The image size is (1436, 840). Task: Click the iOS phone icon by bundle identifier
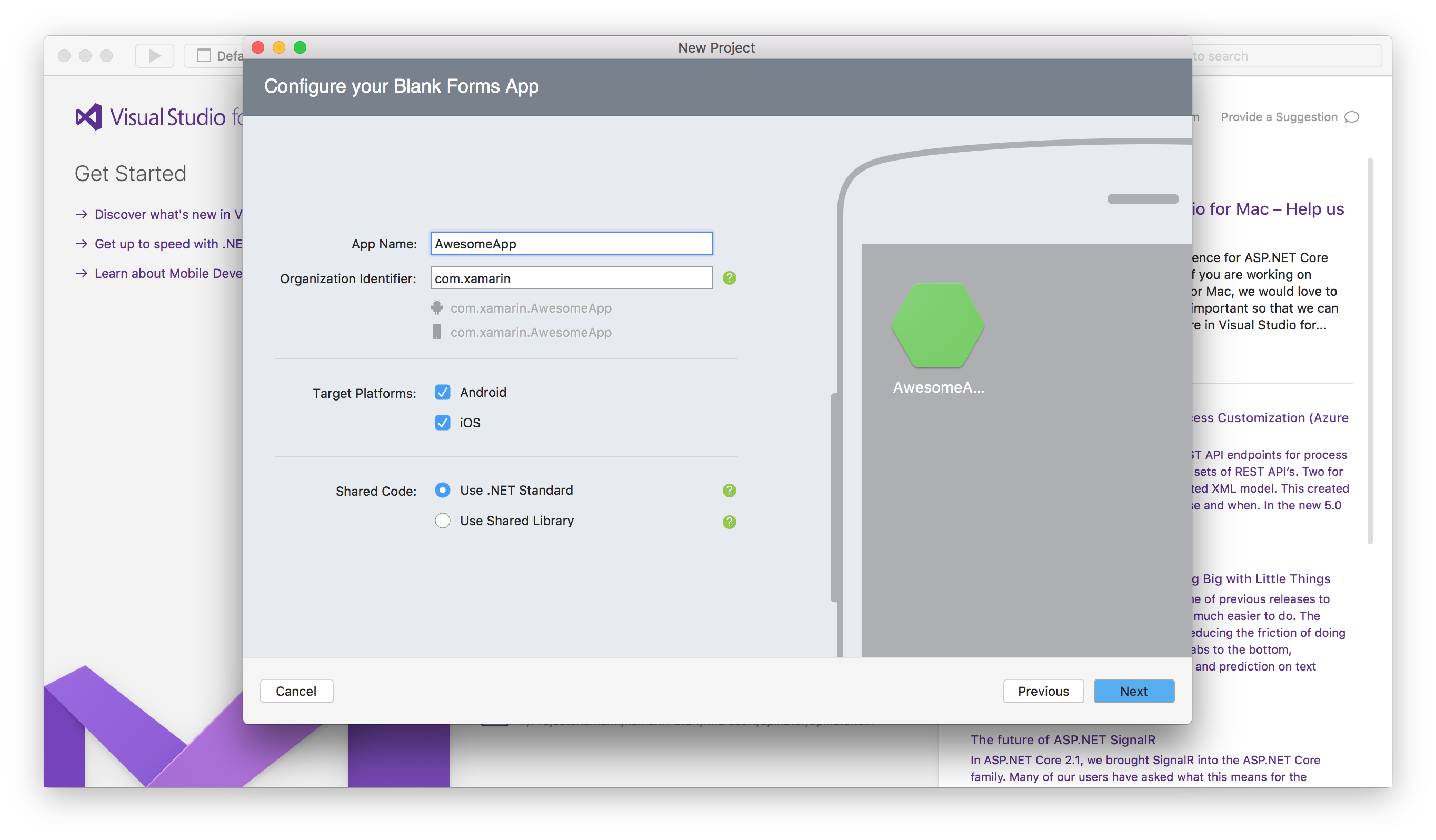(x=436, y=332)
